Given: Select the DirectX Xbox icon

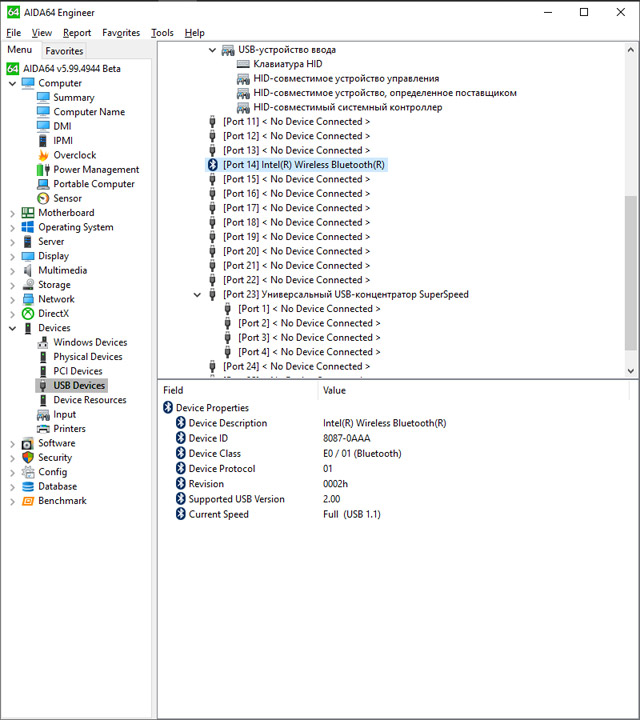Looking at the screenshot, I should (28, 314).
